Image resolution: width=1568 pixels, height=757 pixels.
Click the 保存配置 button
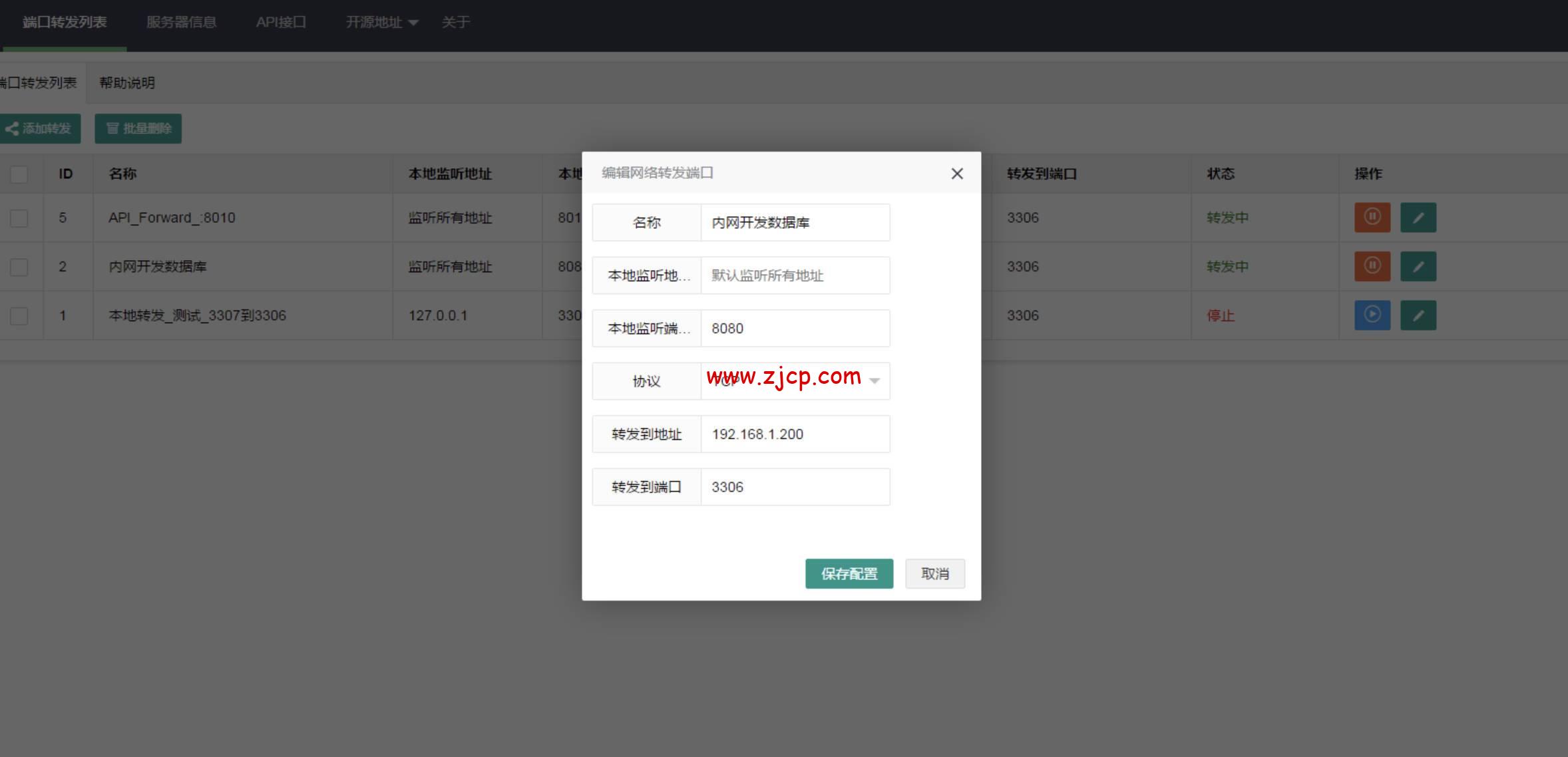(x=849, y=573)
